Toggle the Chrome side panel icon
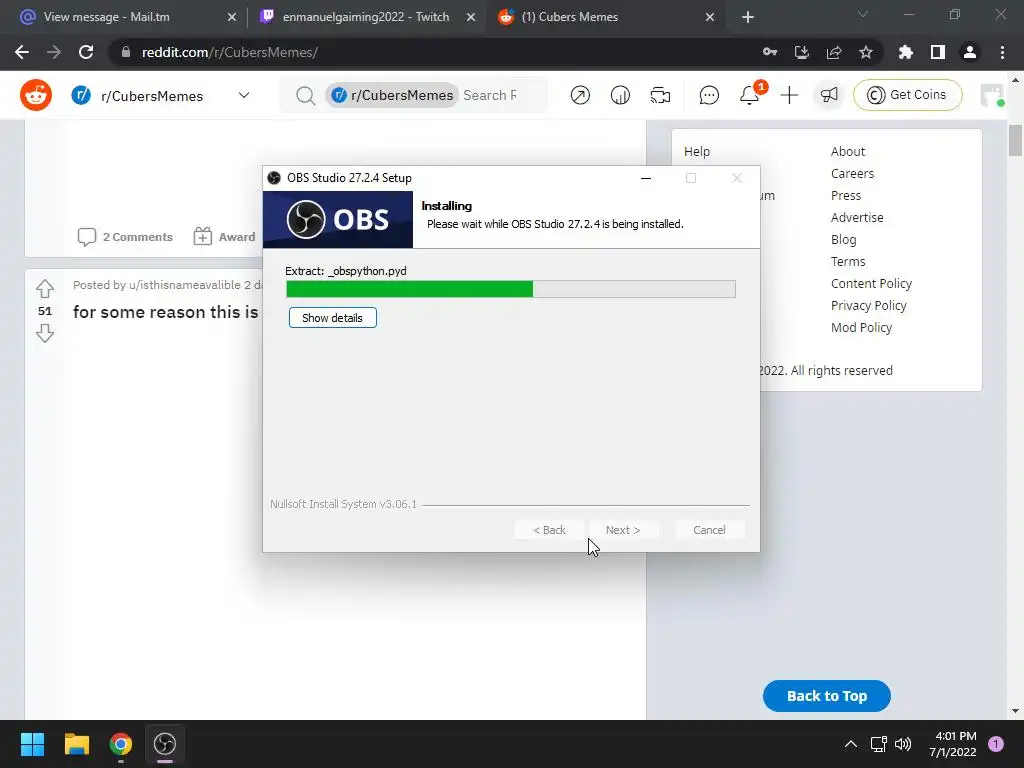Screen dimensions: 1024x768 click(938, 52)
